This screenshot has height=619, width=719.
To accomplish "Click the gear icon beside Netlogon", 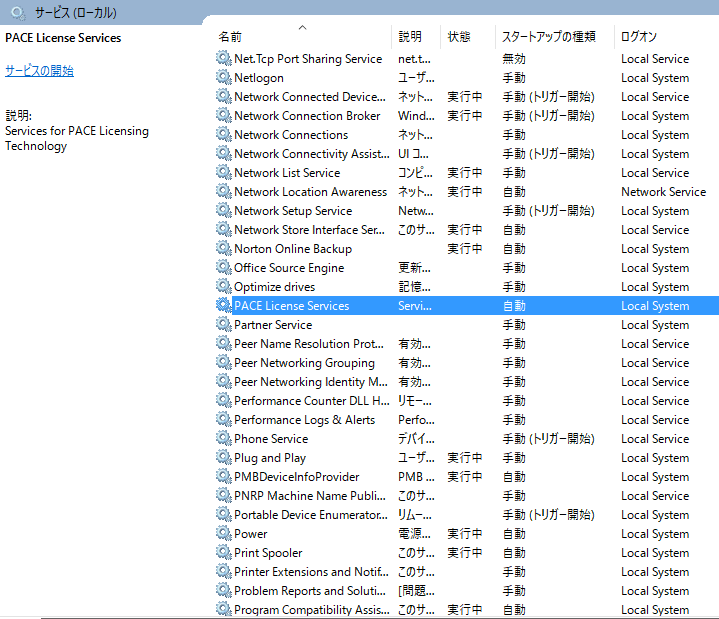I will 223,78.
